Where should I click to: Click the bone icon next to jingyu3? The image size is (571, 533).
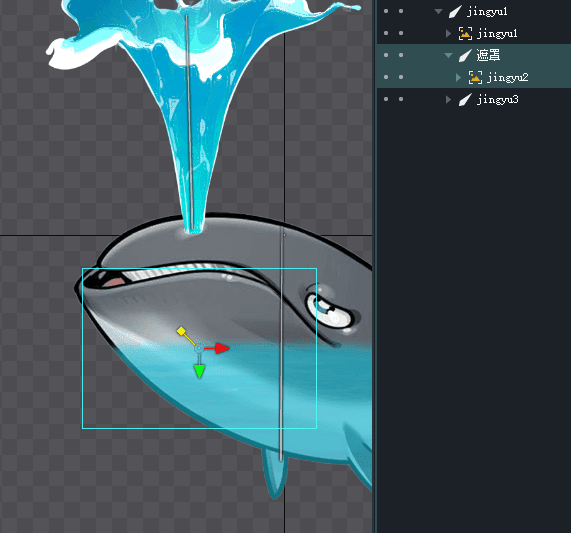465,99
